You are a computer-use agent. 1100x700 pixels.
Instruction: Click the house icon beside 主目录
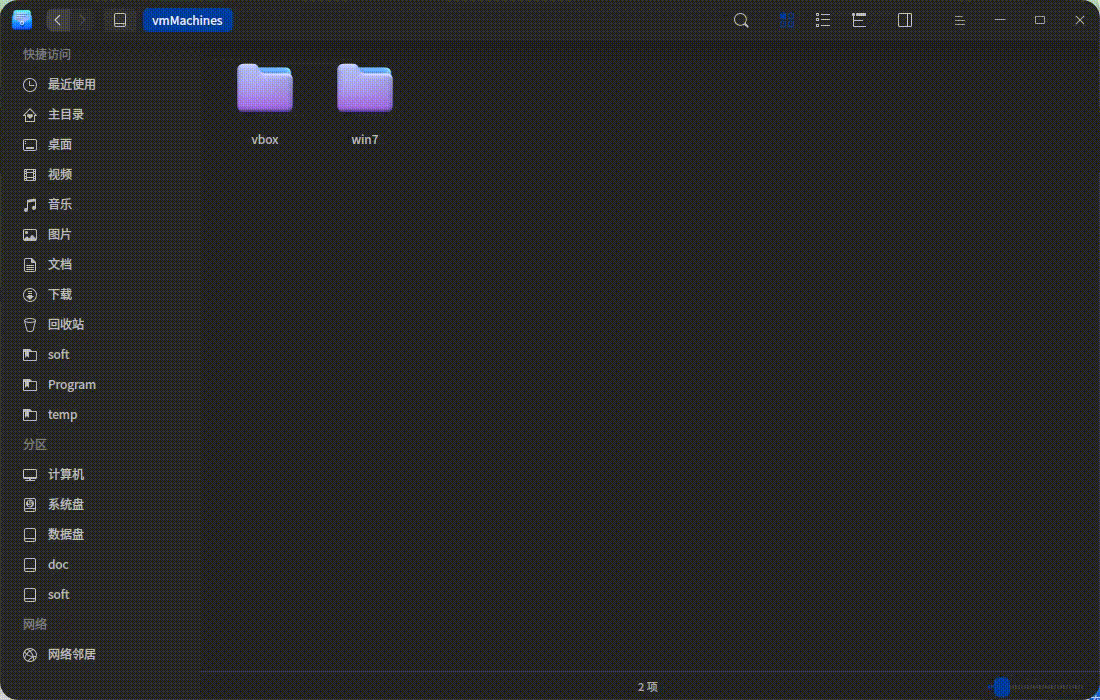tap(29, 115)
